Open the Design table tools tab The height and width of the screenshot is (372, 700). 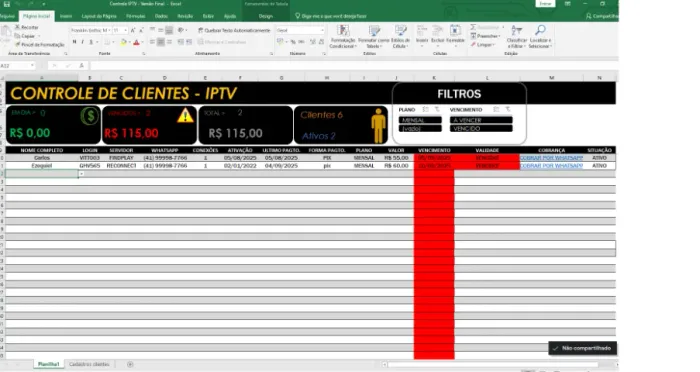click(266, 16)
